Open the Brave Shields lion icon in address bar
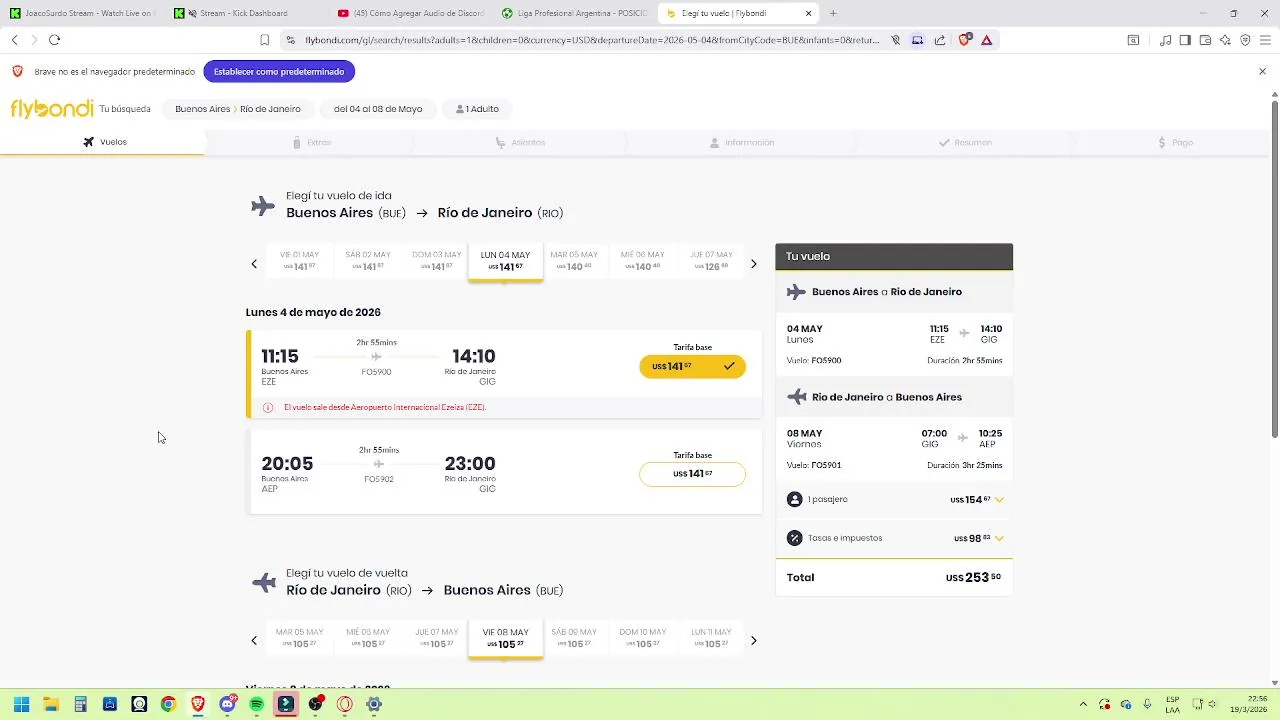The height and width of the screenshot is (720, 1280). [x=964, y=40]
